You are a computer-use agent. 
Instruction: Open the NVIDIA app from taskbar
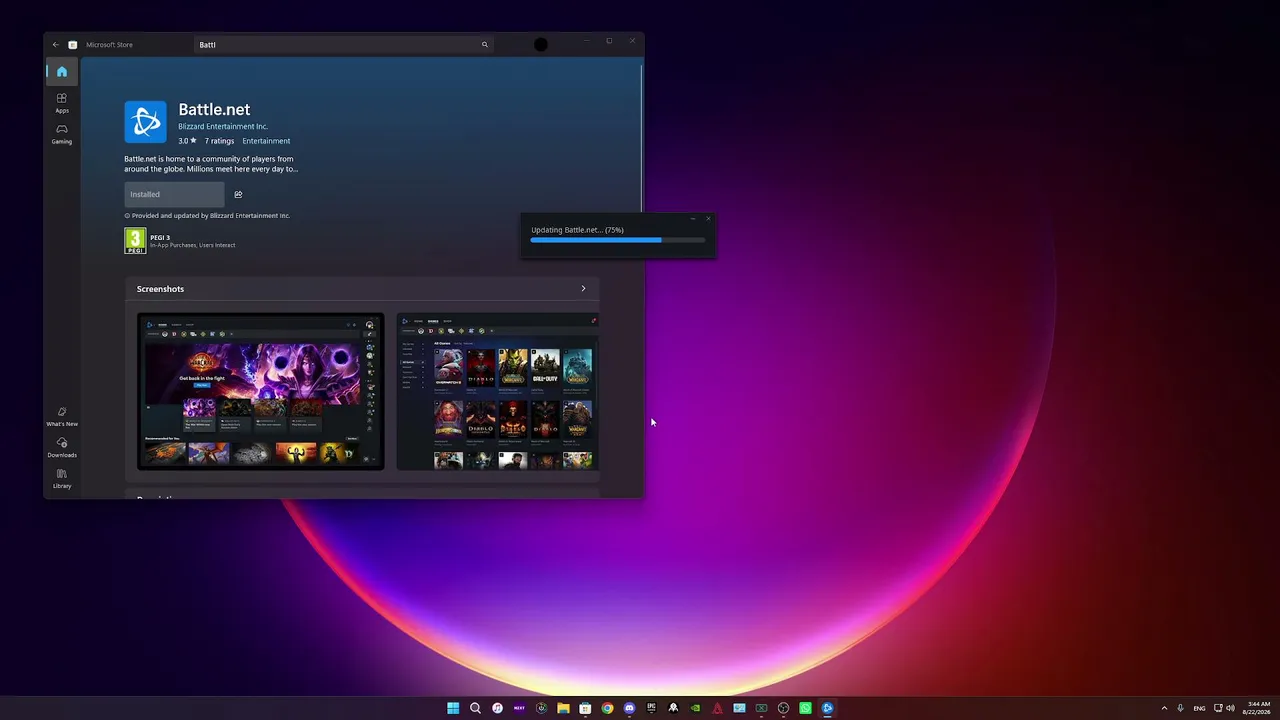[x=695, y=708]
